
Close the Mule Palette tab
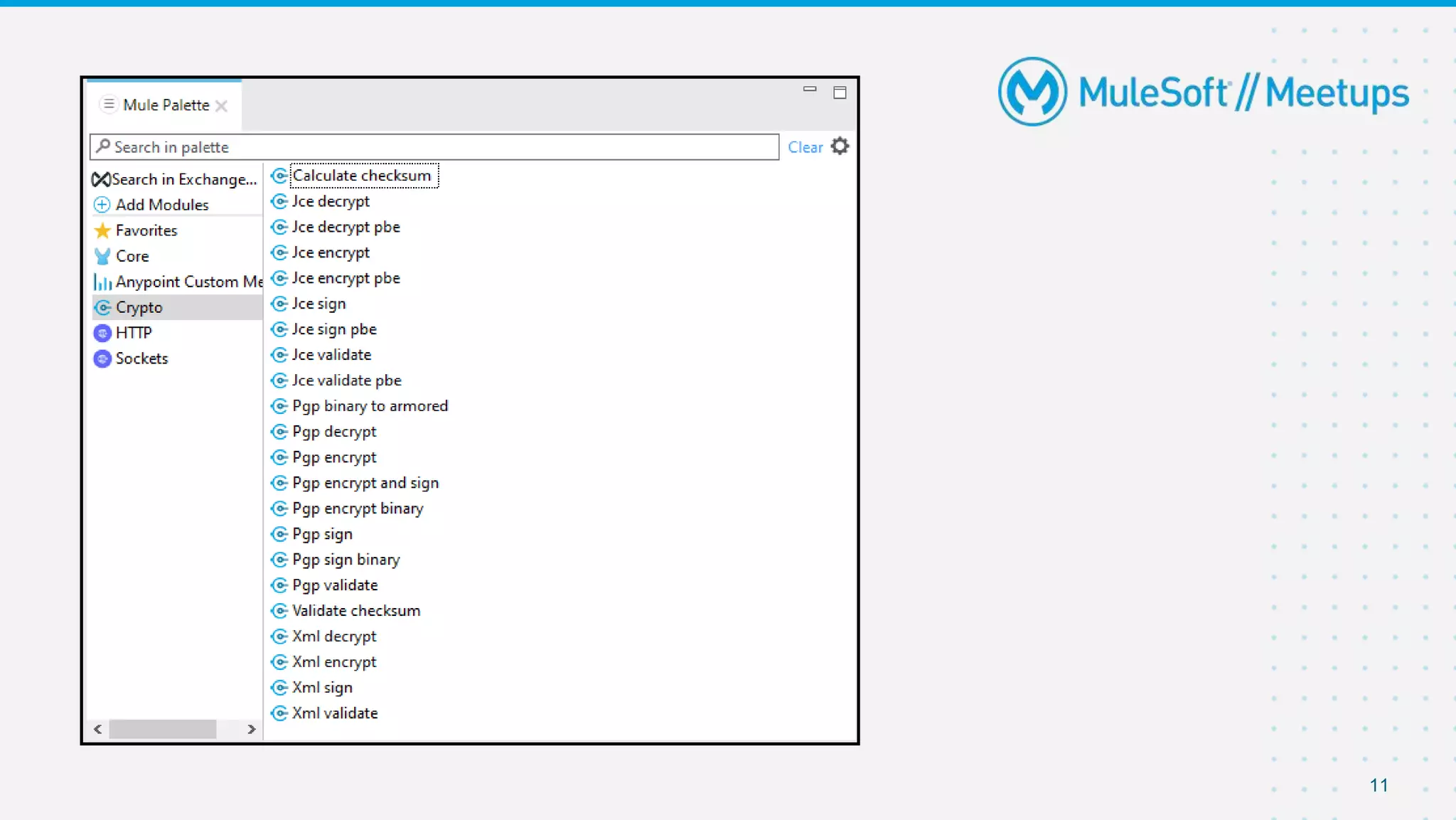pyautogui.click(x=222, y=106)
